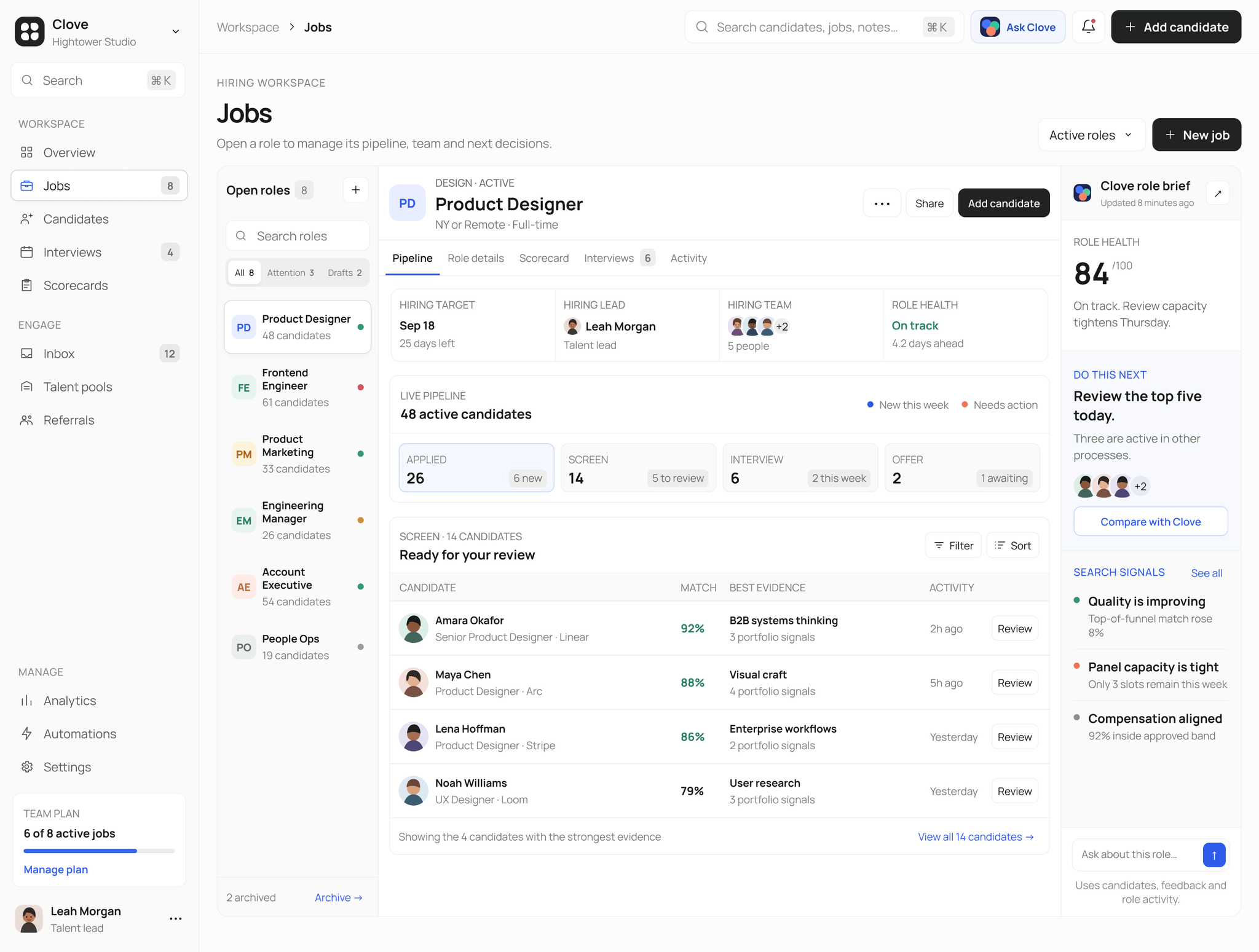Screen dimensions: 1259x952
Task: Click the Clove logo icon in sidebar
Action: [30, 31]
